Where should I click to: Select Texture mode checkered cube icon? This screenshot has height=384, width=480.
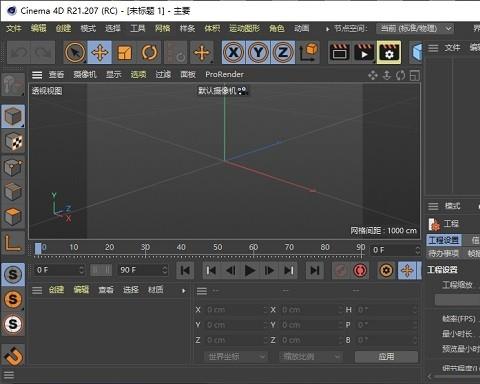[13, 141]
